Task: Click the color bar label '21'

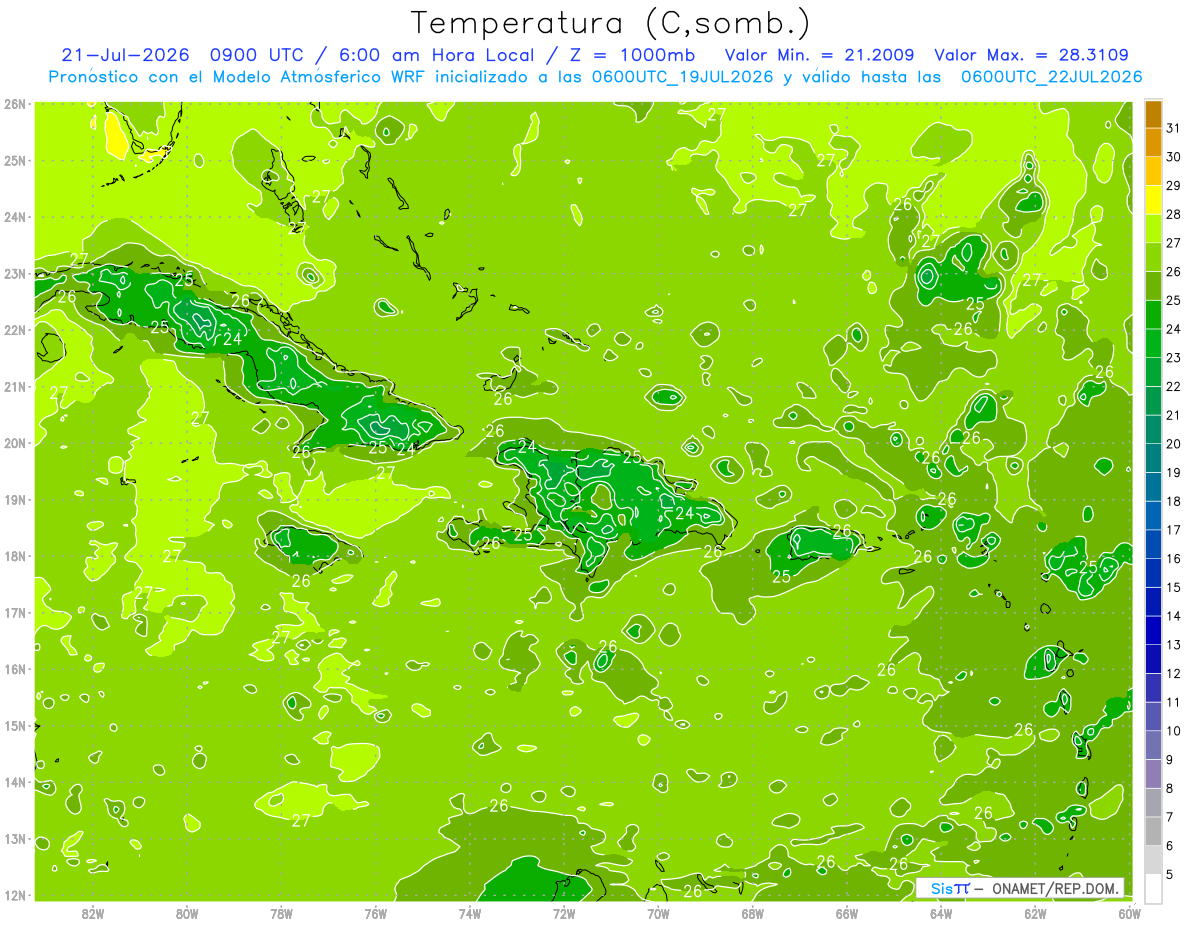Action: [x=1174, y=415]
